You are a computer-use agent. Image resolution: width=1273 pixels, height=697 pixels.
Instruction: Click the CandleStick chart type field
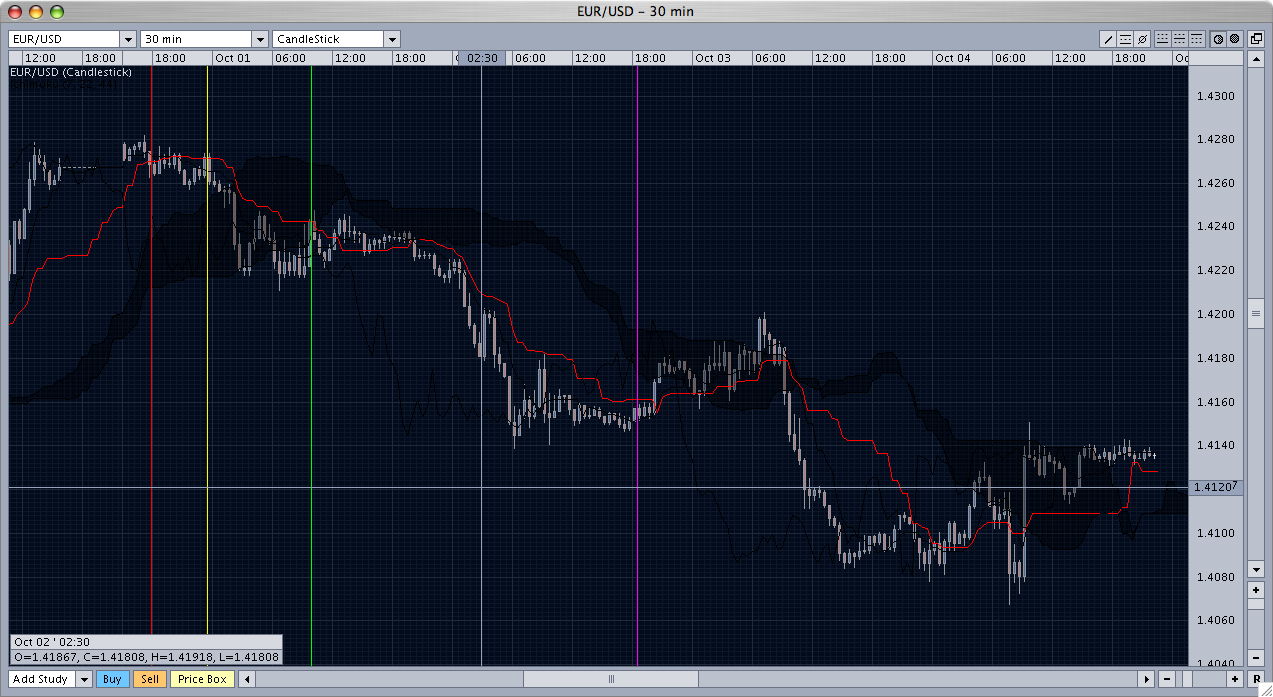point(329,39)
